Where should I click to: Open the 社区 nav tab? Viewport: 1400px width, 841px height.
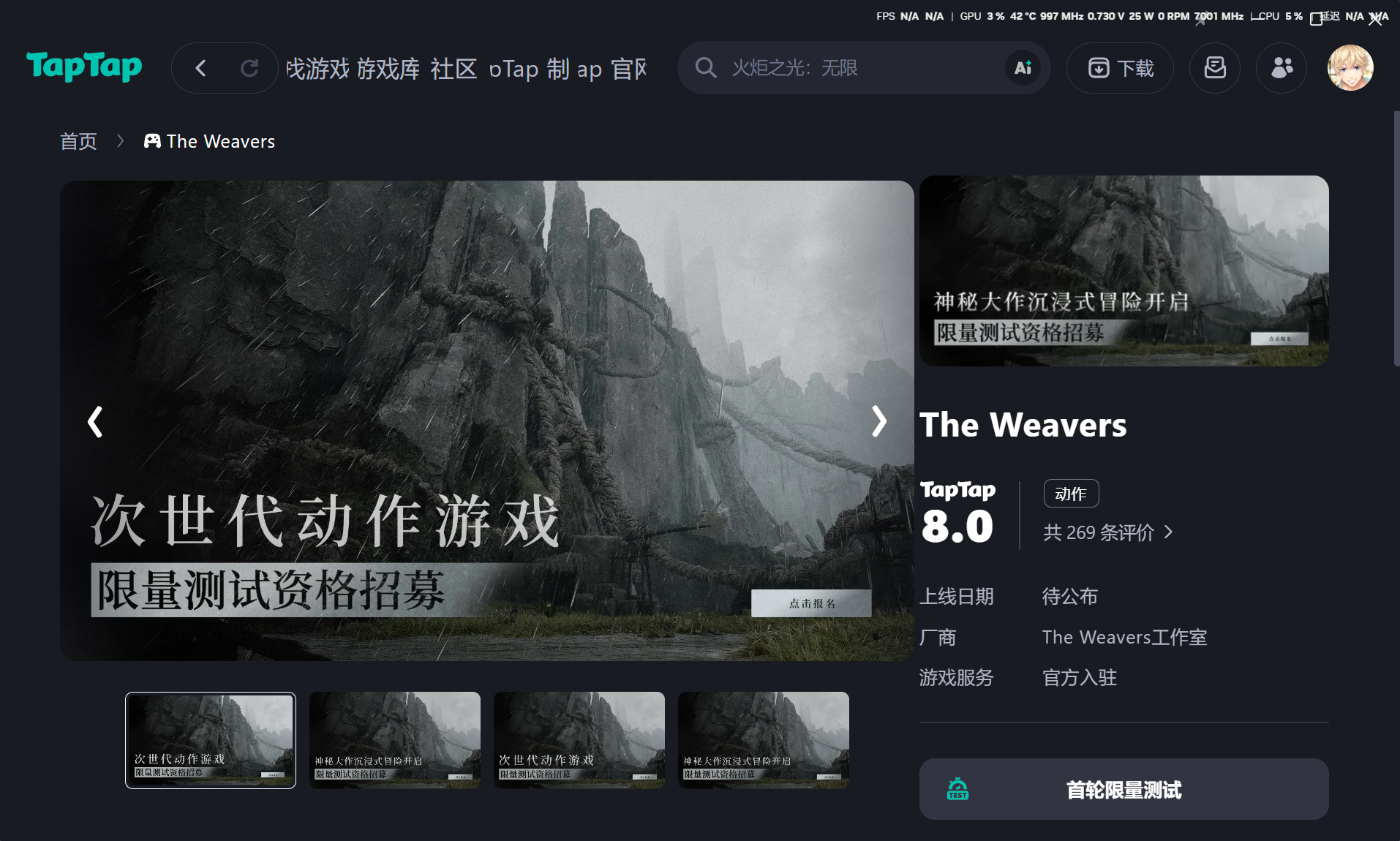tap(454, 69)
